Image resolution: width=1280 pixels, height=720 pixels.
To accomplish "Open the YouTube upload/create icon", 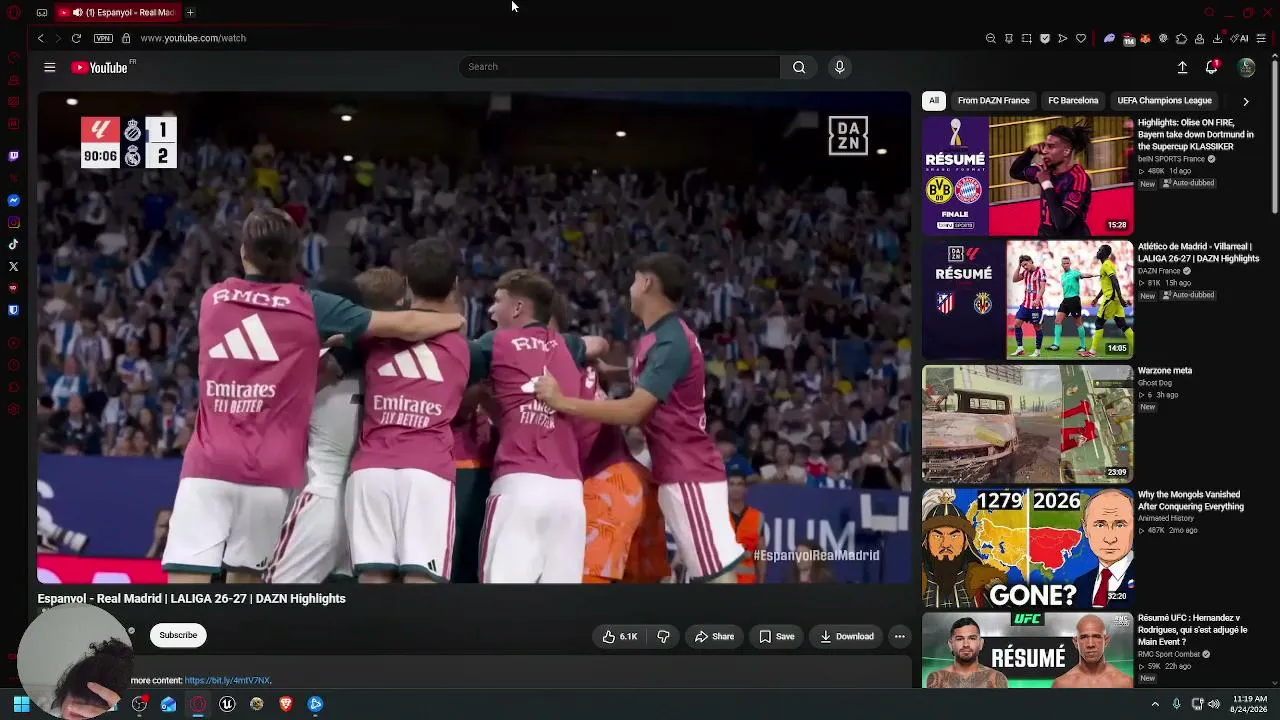I will [x=1182, y=67].
